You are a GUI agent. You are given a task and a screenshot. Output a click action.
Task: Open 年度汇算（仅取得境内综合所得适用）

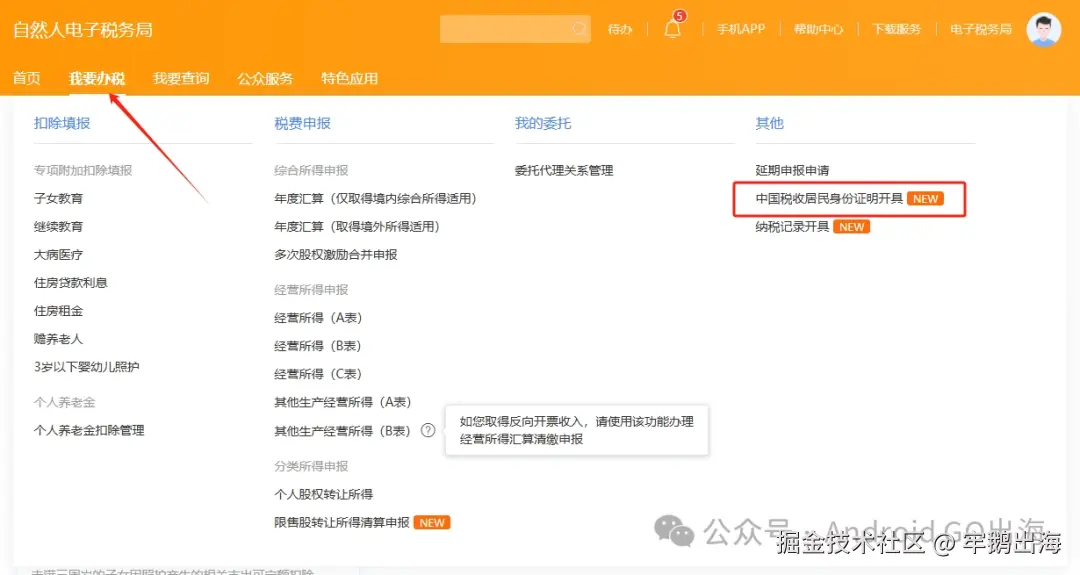(x=375, y=198)
